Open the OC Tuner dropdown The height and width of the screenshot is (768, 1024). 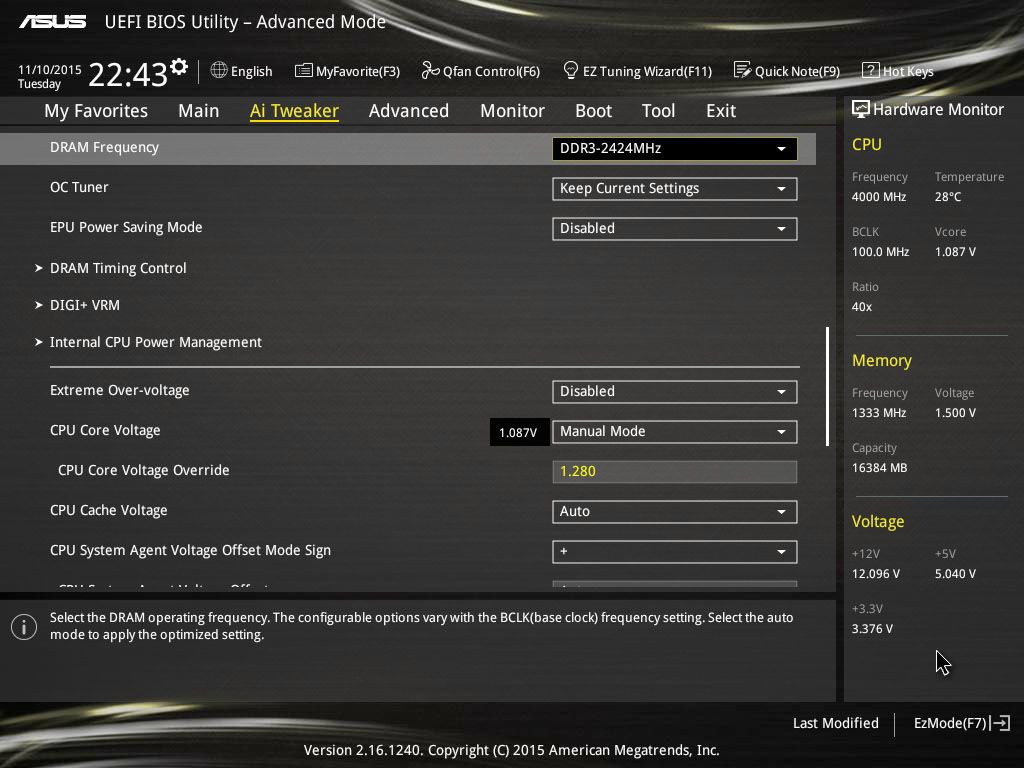click(x=675, y=189)
